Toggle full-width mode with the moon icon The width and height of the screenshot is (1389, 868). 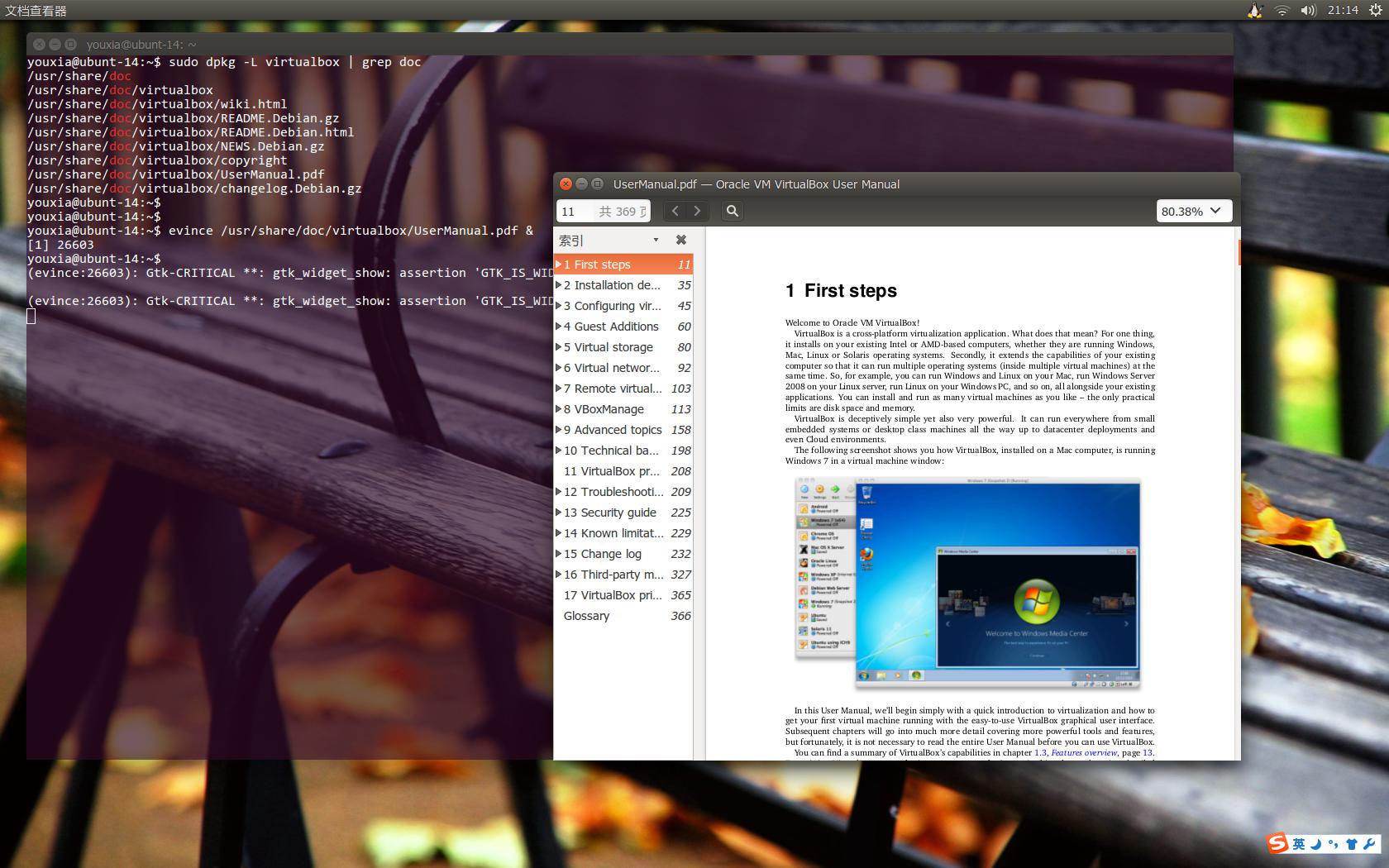click(1315, 844)
